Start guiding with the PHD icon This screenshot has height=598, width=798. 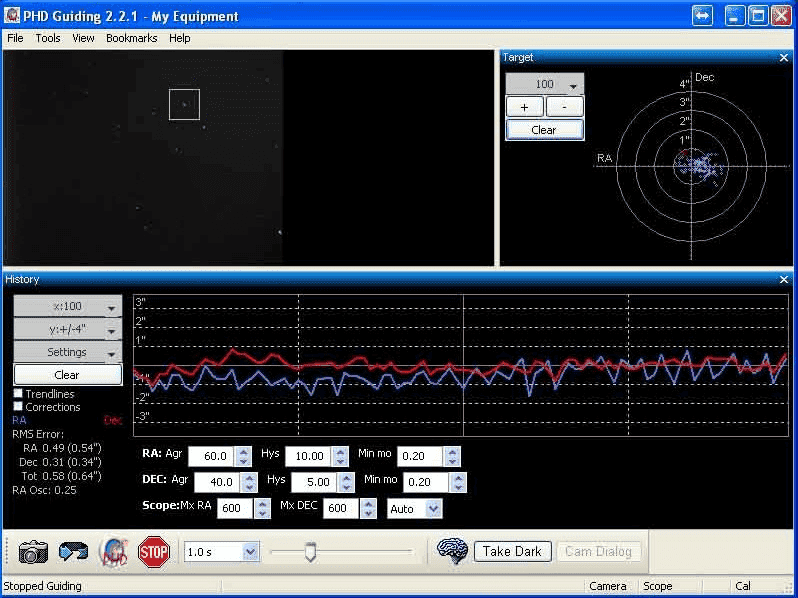[x=113, y=551]
